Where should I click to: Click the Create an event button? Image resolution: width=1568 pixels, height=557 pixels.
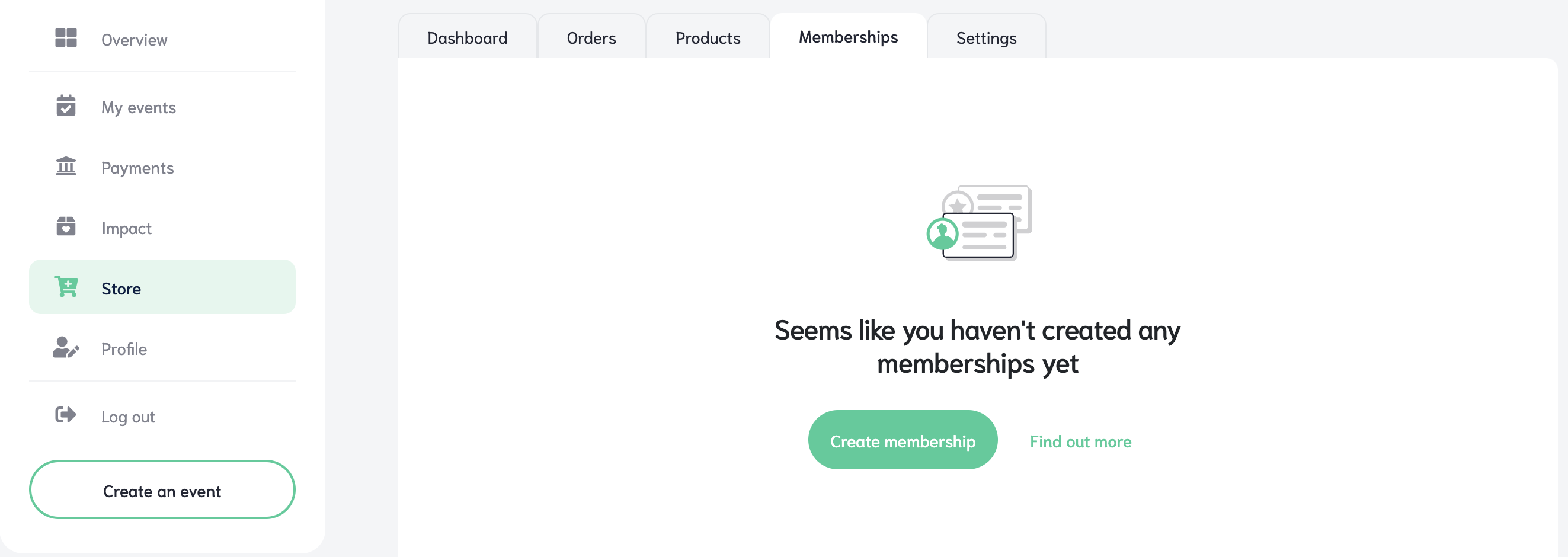point(162,490)
